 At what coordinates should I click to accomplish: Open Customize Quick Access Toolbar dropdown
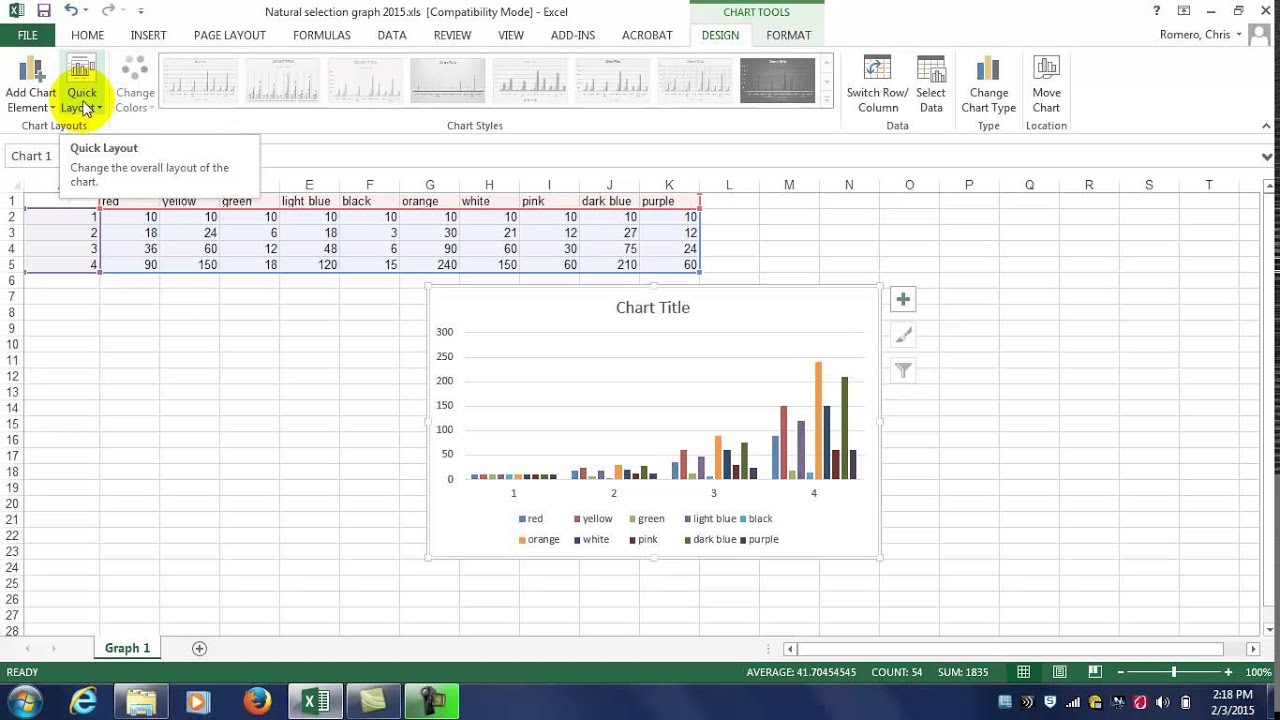[141, 11]
